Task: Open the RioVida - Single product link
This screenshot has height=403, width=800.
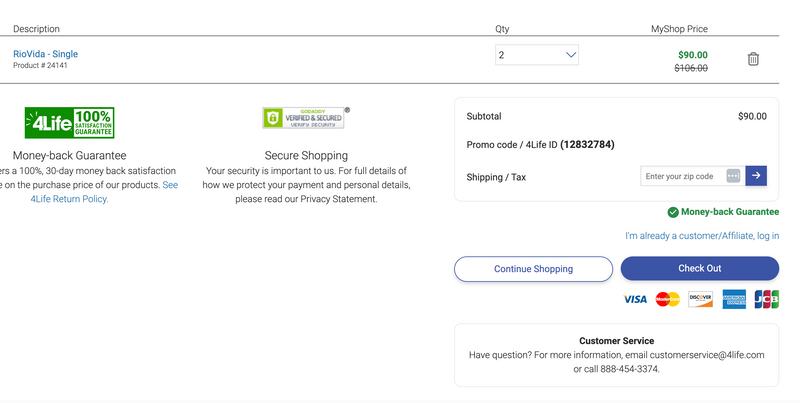Action: pyautogui.click(x=45, y=54)
